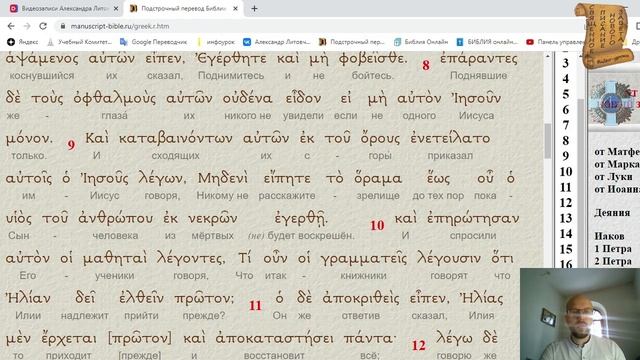Open the Google Переводчик bookmark

(x=153, y=42)
